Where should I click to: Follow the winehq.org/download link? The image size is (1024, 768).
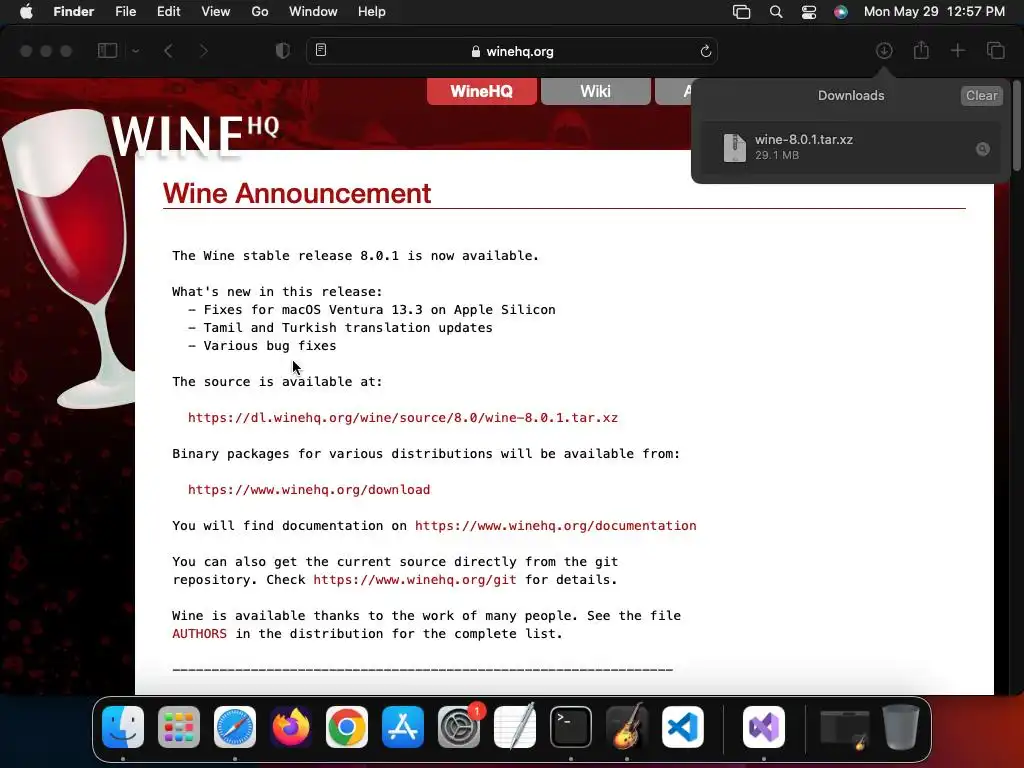309,489
